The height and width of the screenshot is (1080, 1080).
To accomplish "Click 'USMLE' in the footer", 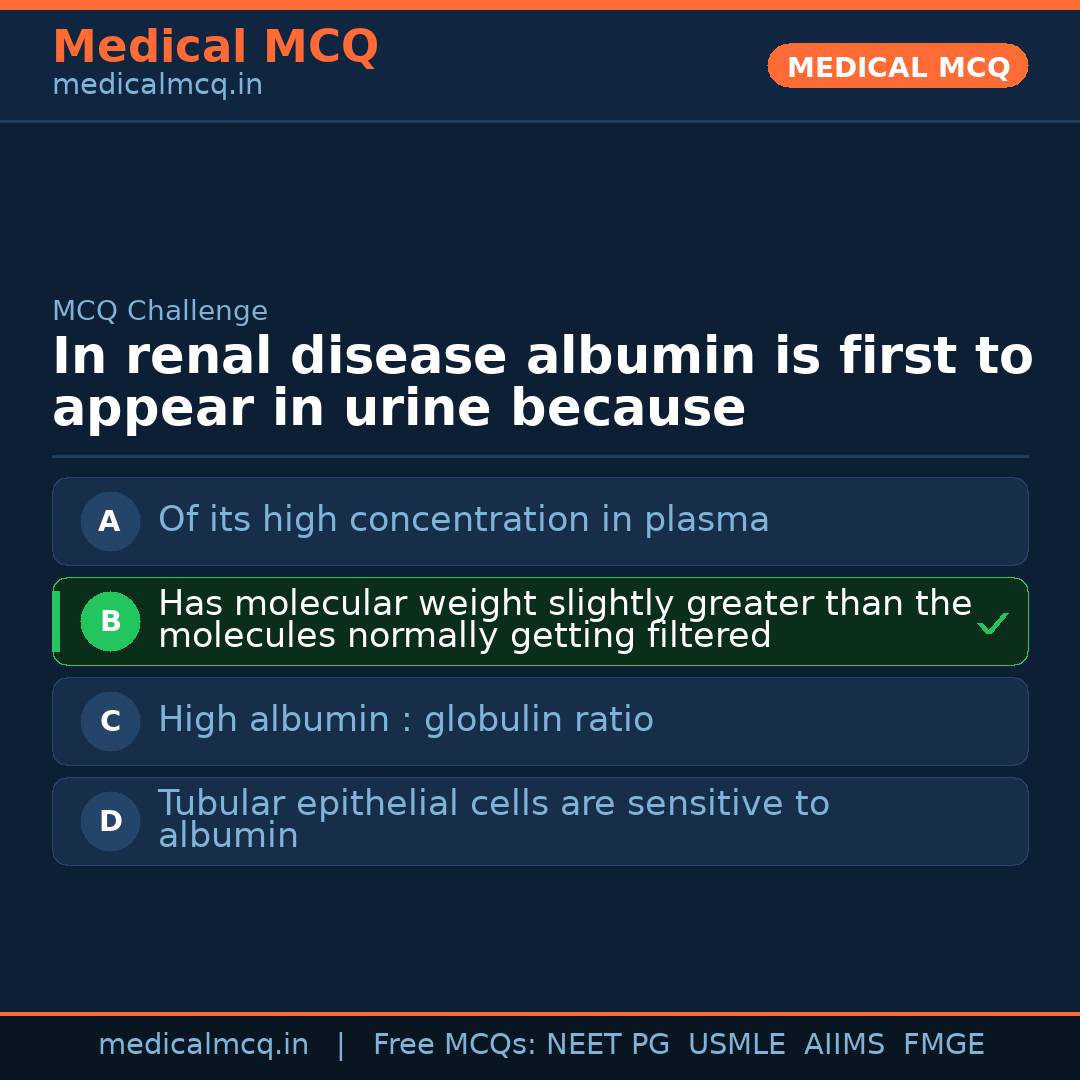I will pyautogui.click(x=736, y=1045).
